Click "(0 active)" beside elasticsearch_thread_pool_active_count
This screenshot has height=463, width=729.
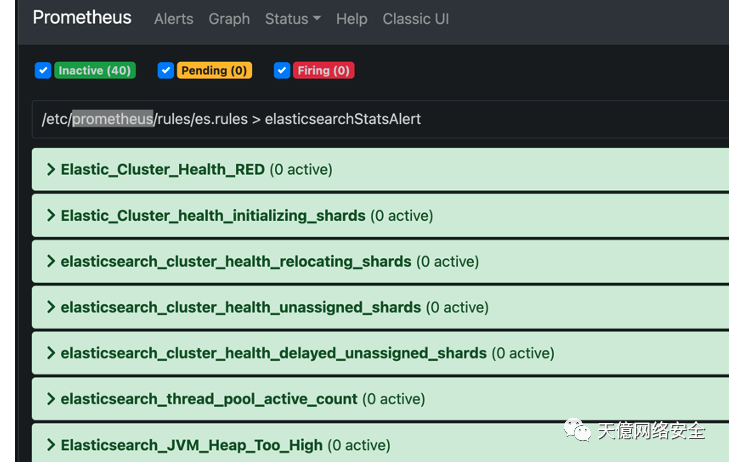(x=394, y=399)
